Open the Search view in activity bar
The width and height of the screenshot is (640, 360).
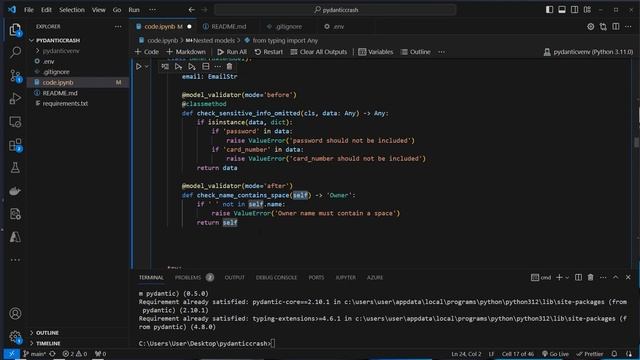[15, 52]
